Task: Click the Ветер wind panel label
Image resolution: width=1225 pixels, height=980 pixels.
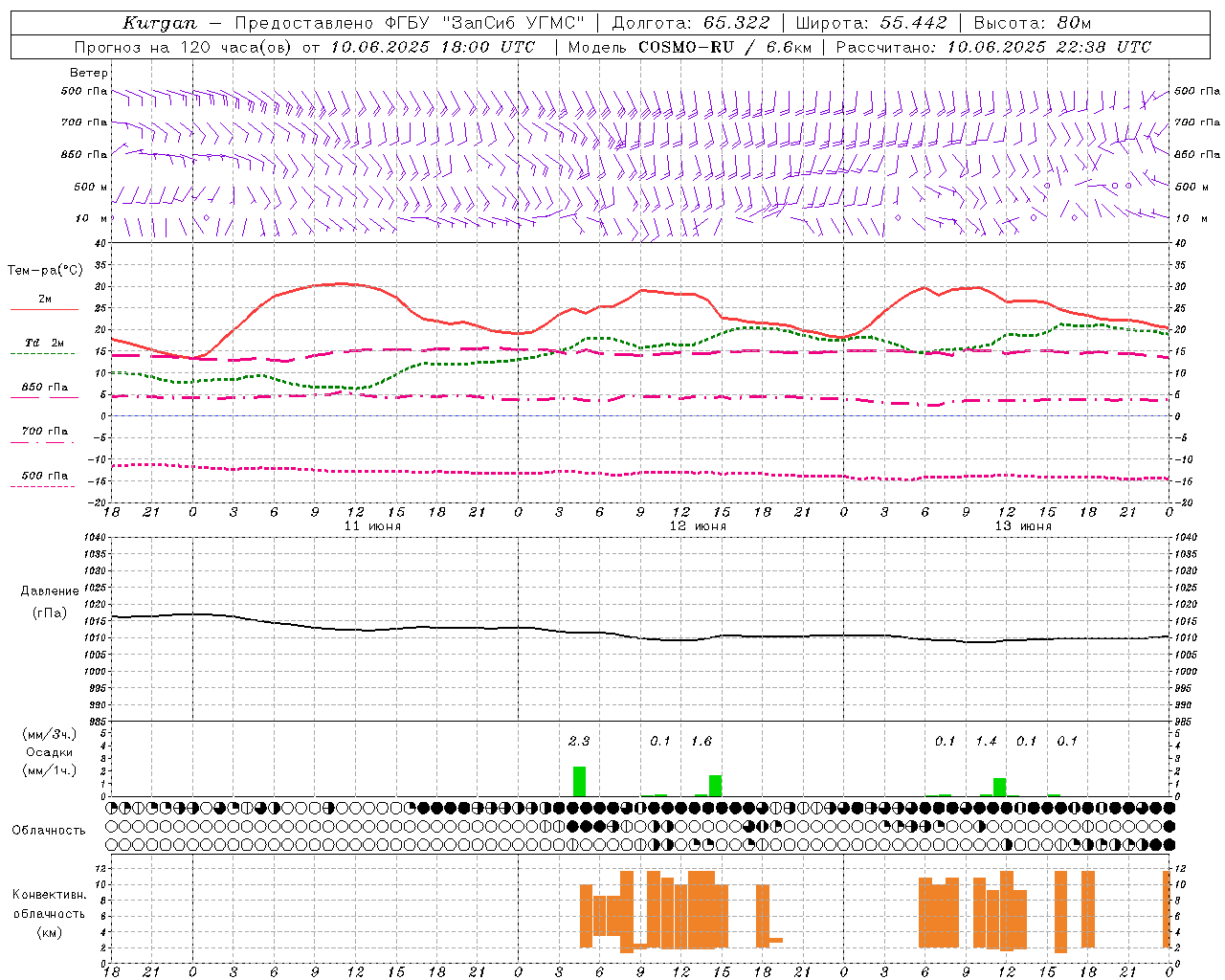Action: point(89,73)
